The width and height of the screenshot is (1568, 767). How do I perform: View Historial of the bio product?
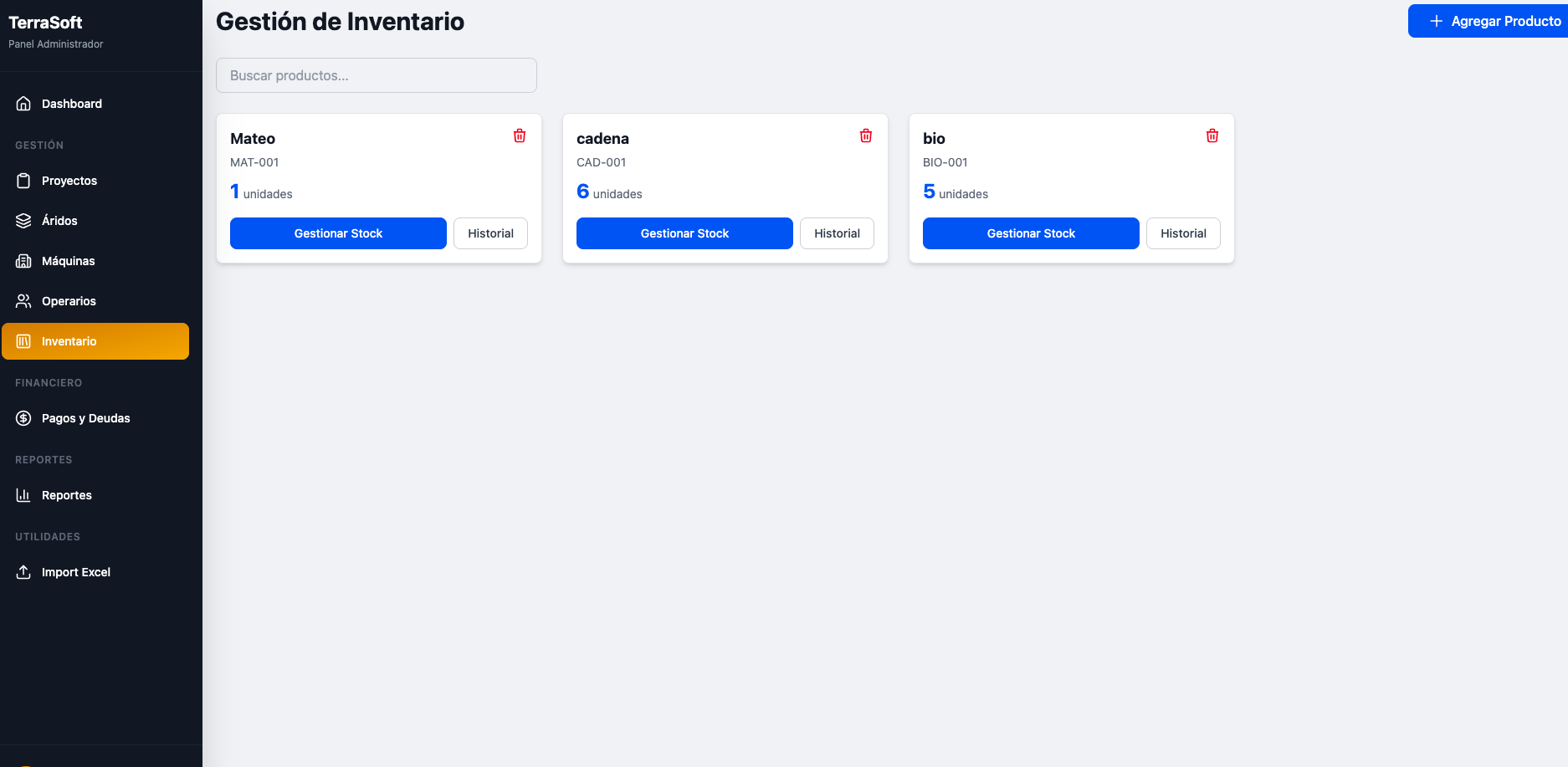[x=1183, y=233]
